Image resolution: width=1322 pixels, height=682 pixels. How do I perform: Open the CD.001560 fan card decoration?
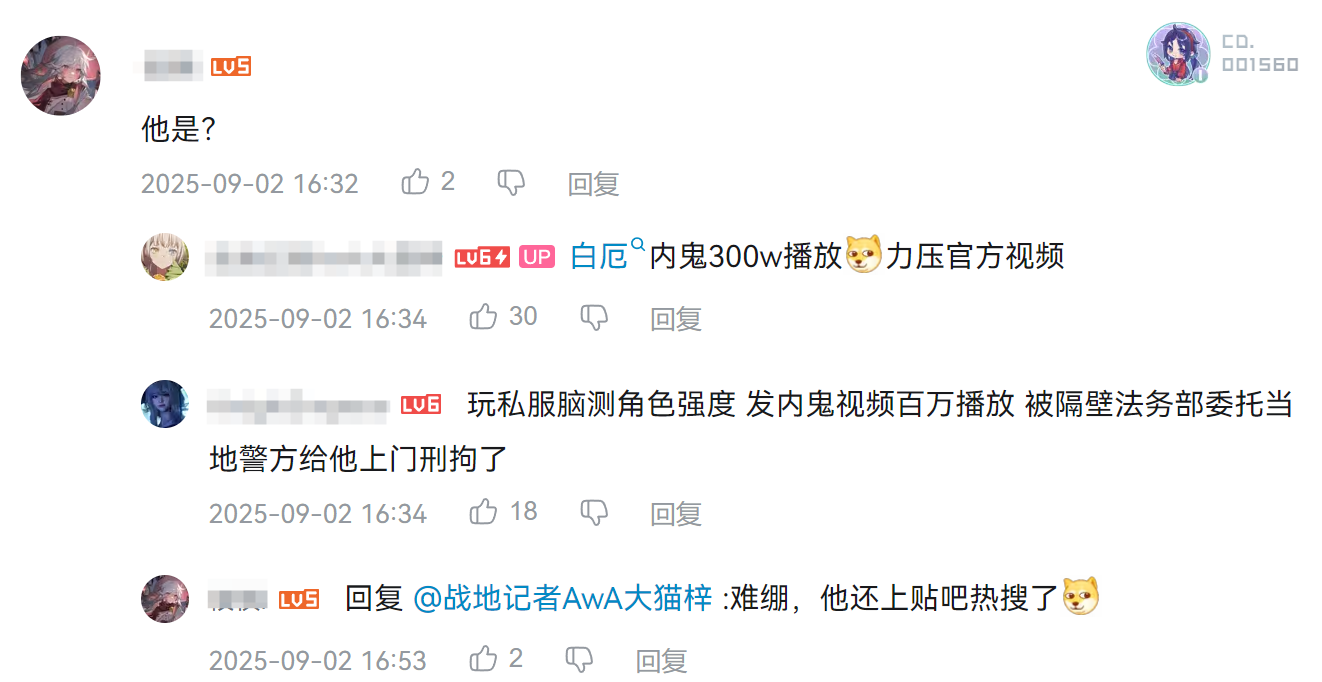tap(1223, 54)
